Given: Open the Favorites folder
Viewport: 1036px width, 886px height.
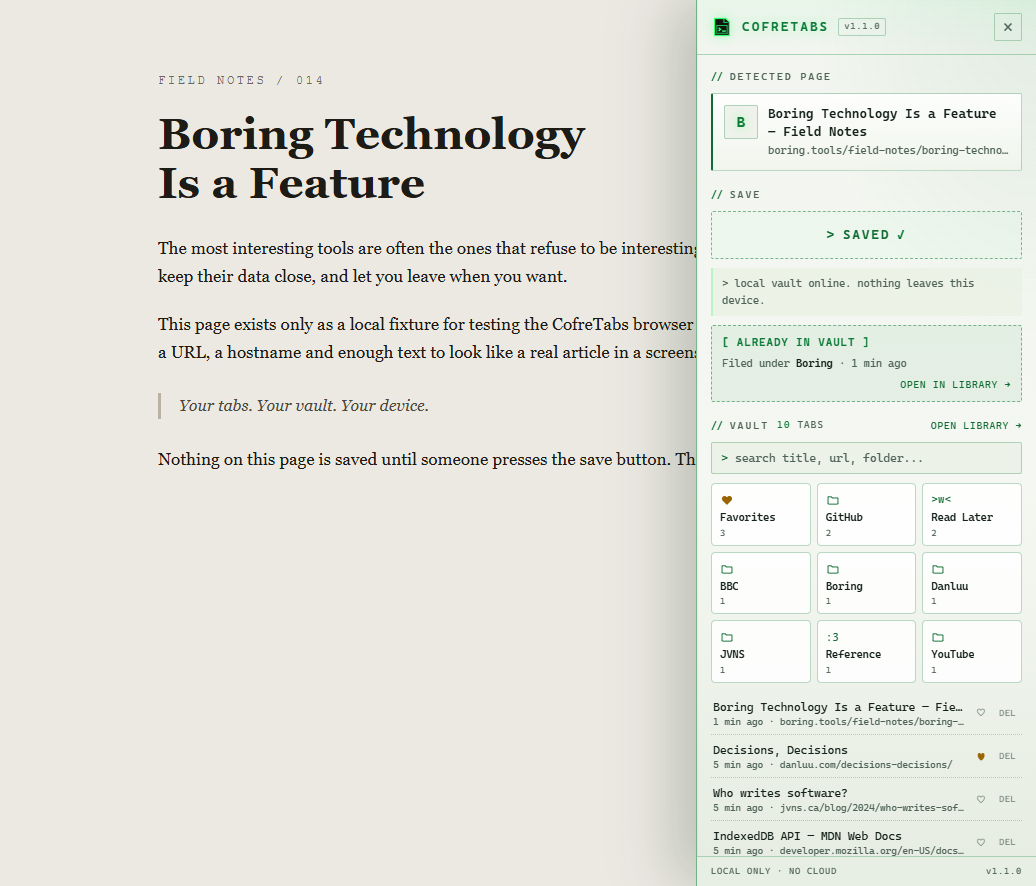Looking at the screenshot, I should [x=760, y=515].
